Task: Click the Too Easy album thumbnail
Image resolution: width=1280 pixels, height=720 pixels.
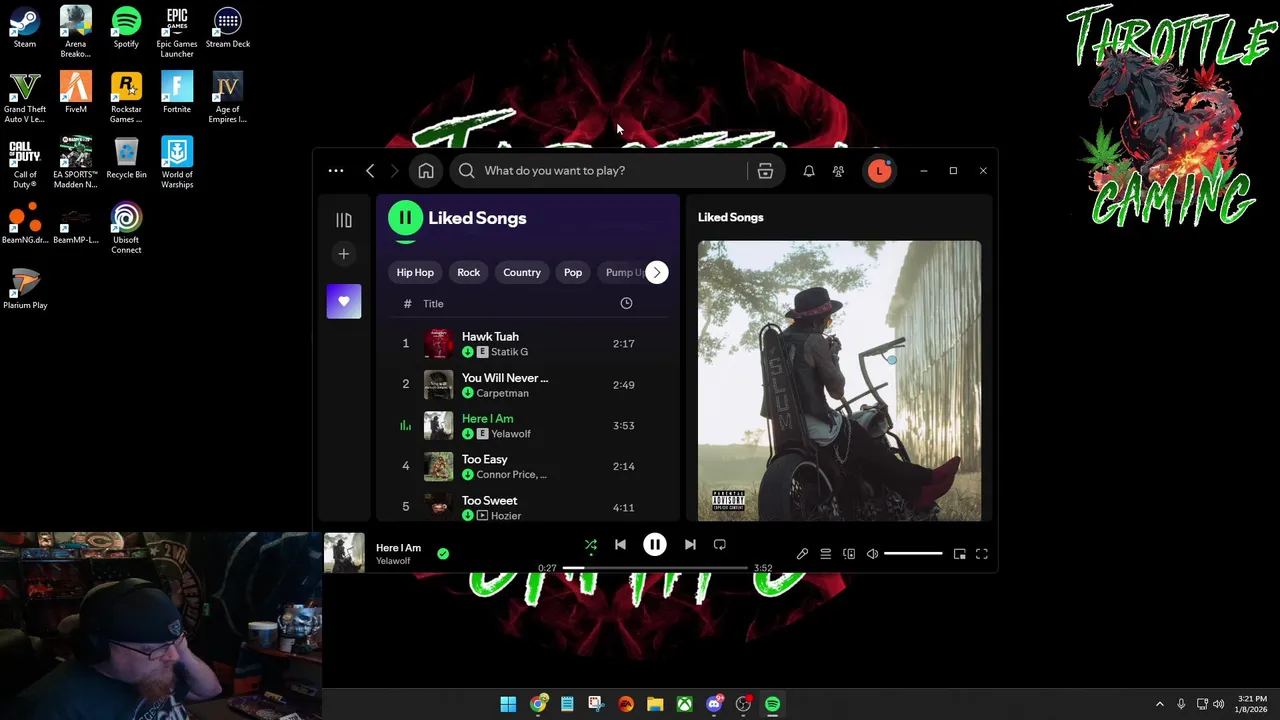Action: click(x=438, y=467)
